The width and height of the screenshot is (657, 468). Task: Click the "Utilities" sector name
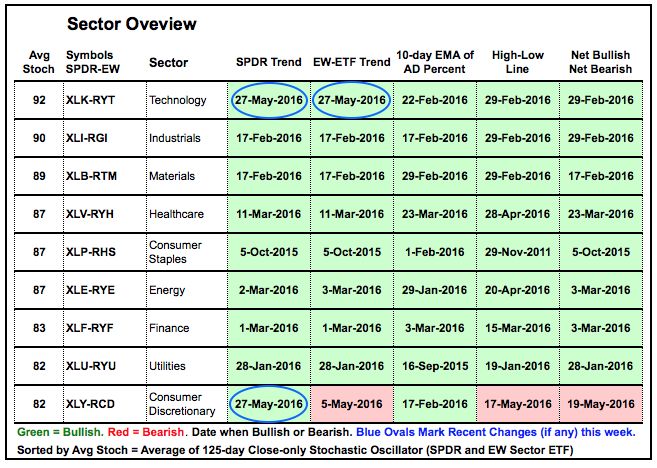[167, 366]
